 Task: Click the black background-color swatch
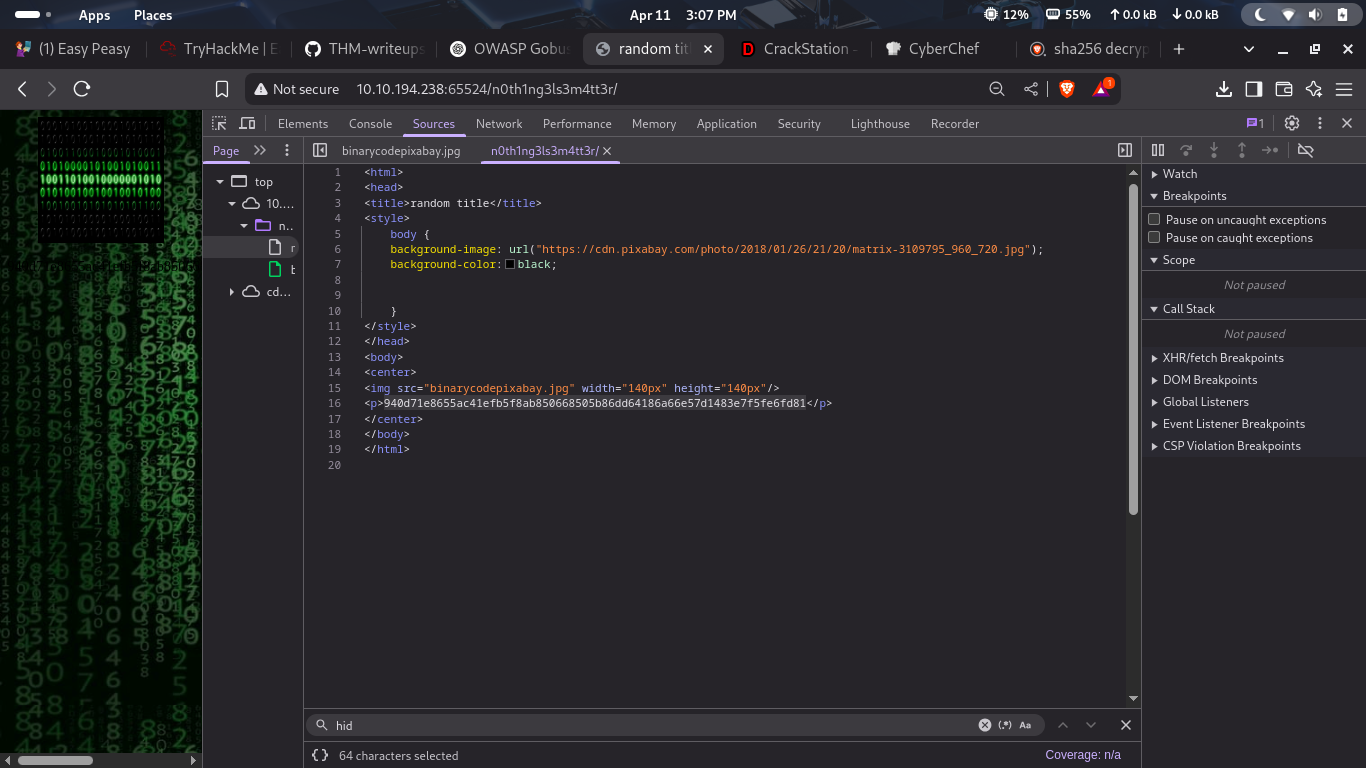coord(510,265)
